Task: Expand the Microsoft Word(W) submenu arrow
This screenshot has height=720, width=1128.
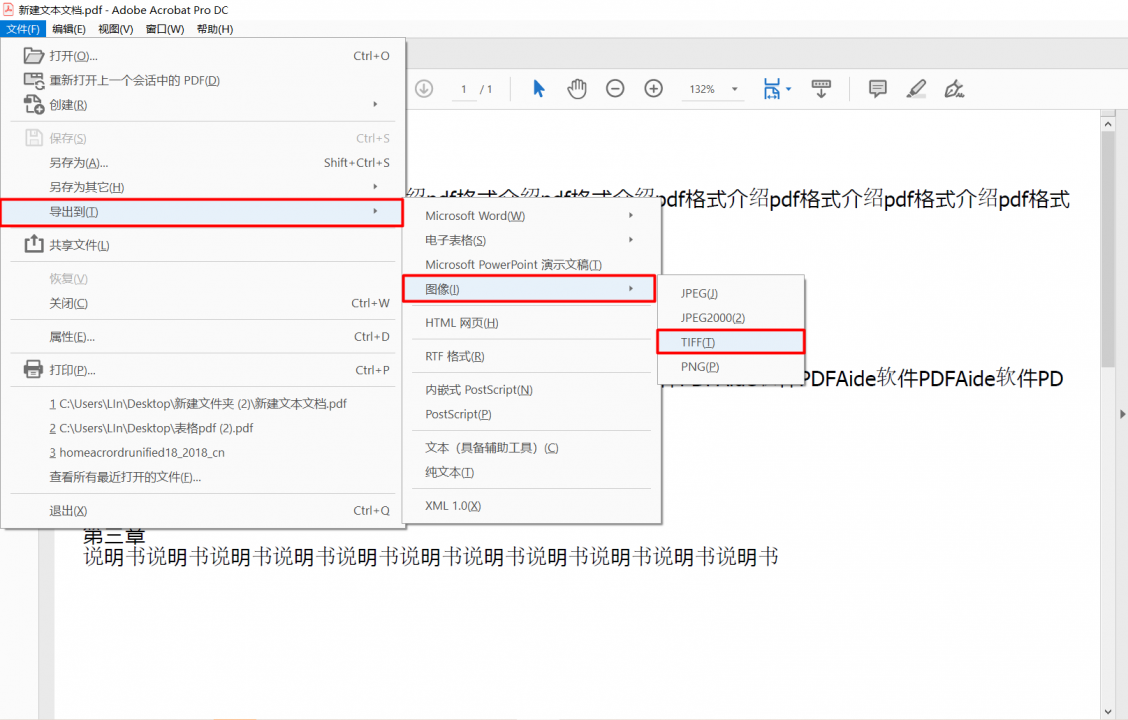Action: click(x=631, y=216)
